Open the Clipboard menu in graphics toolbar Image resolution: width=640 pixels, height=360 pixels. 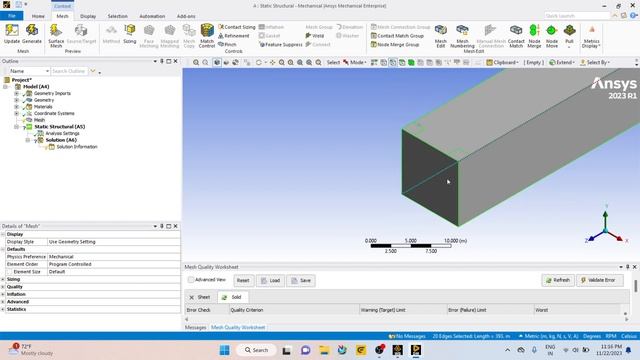(x=502, y=62)
